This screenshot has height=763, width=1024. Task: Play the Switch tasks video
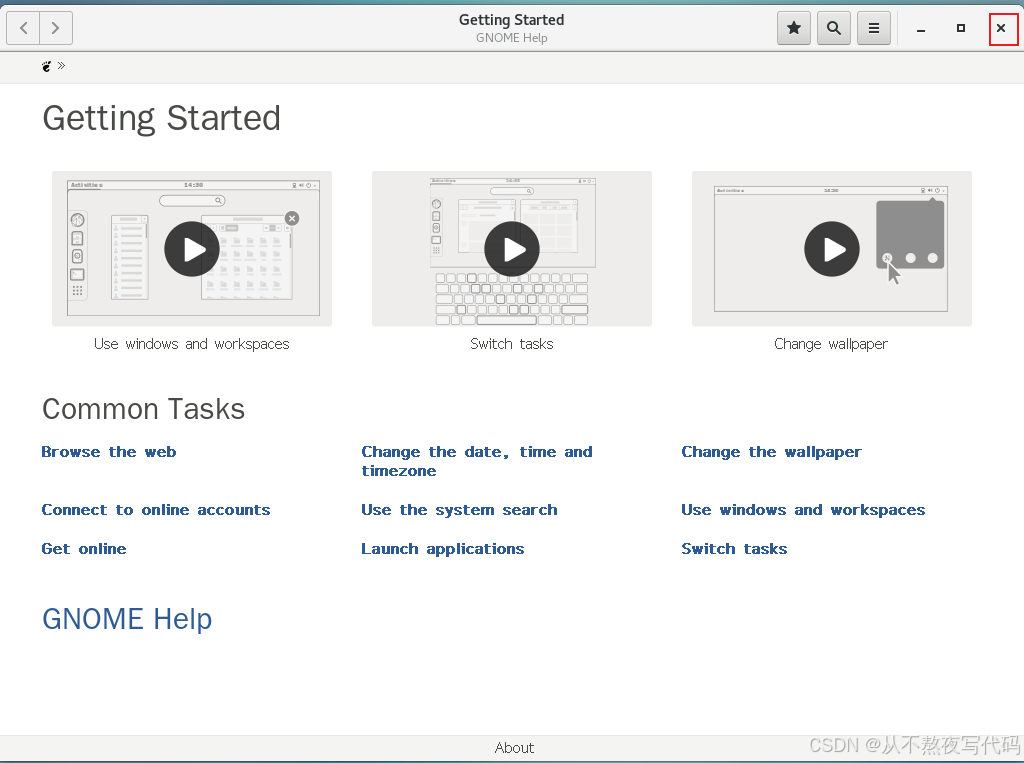pos(511,249)
